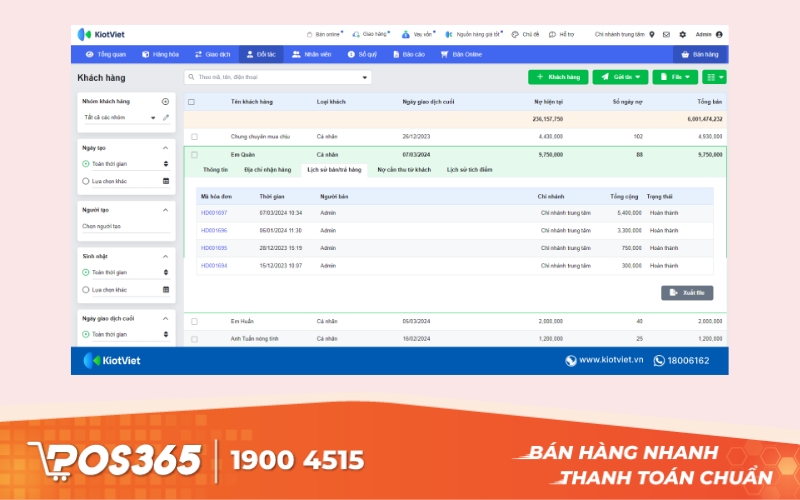Click the green Khách hàng add button
Viewport: 800px width, 500px height.
558,77
